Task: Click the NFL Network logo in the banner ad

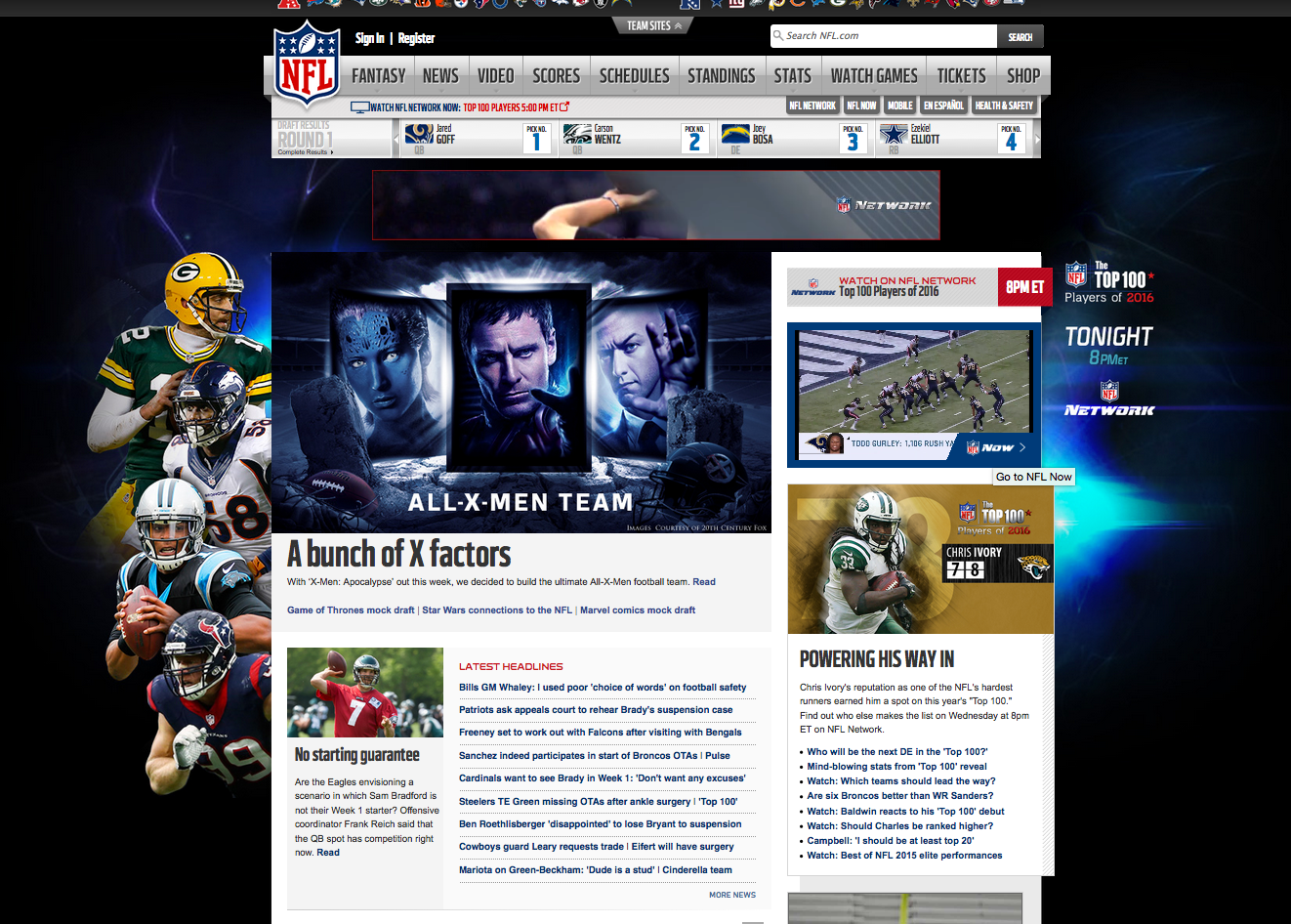Action: 884,205
